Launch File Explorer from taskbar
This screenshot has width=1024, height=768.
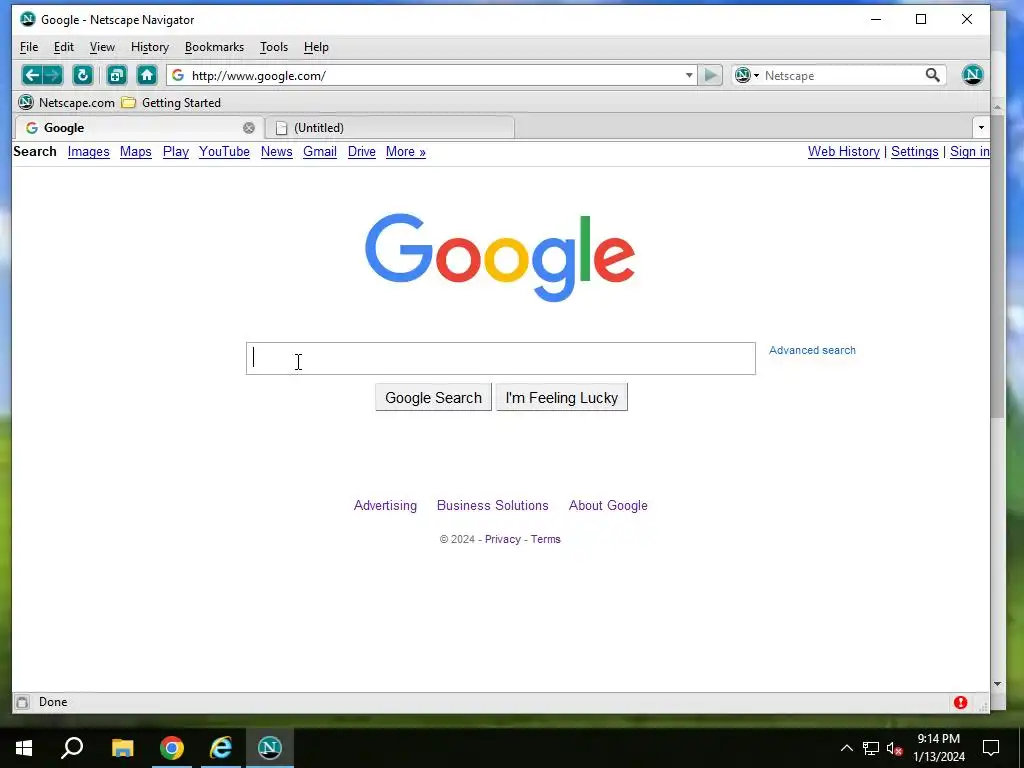click(x=122, y=748)
